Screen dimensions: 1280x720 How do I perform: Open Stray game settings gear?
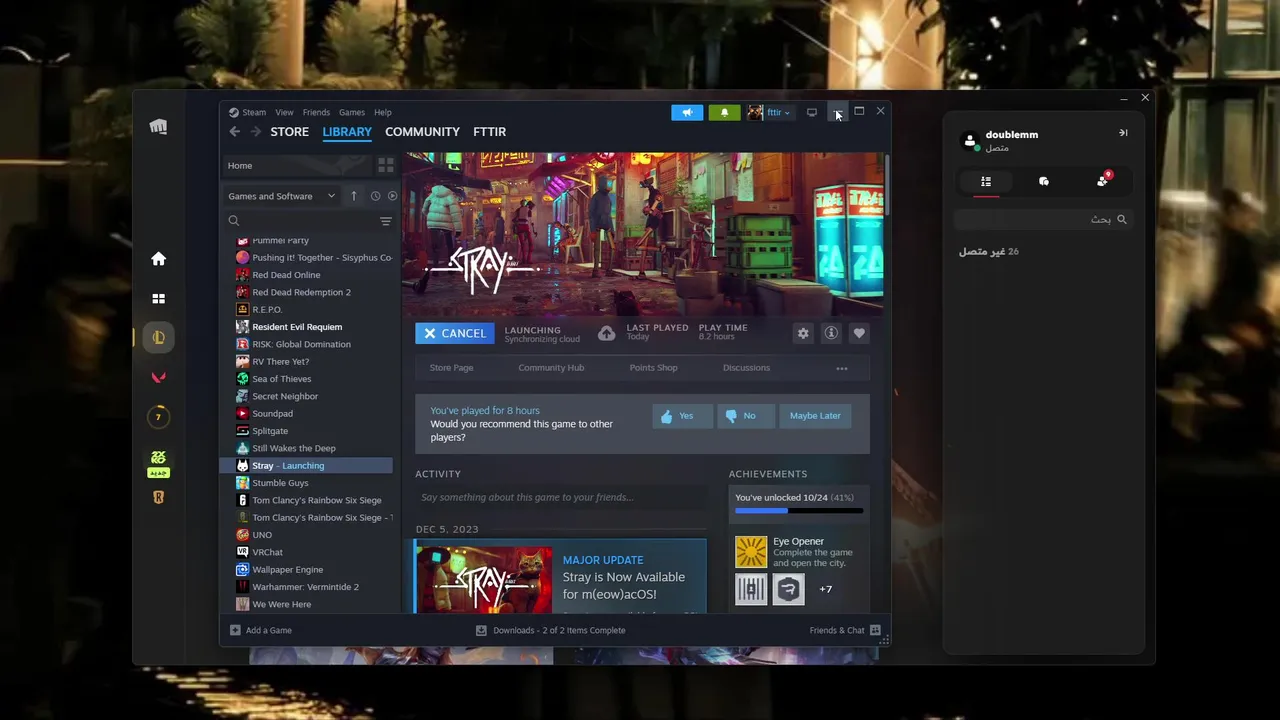803,333
